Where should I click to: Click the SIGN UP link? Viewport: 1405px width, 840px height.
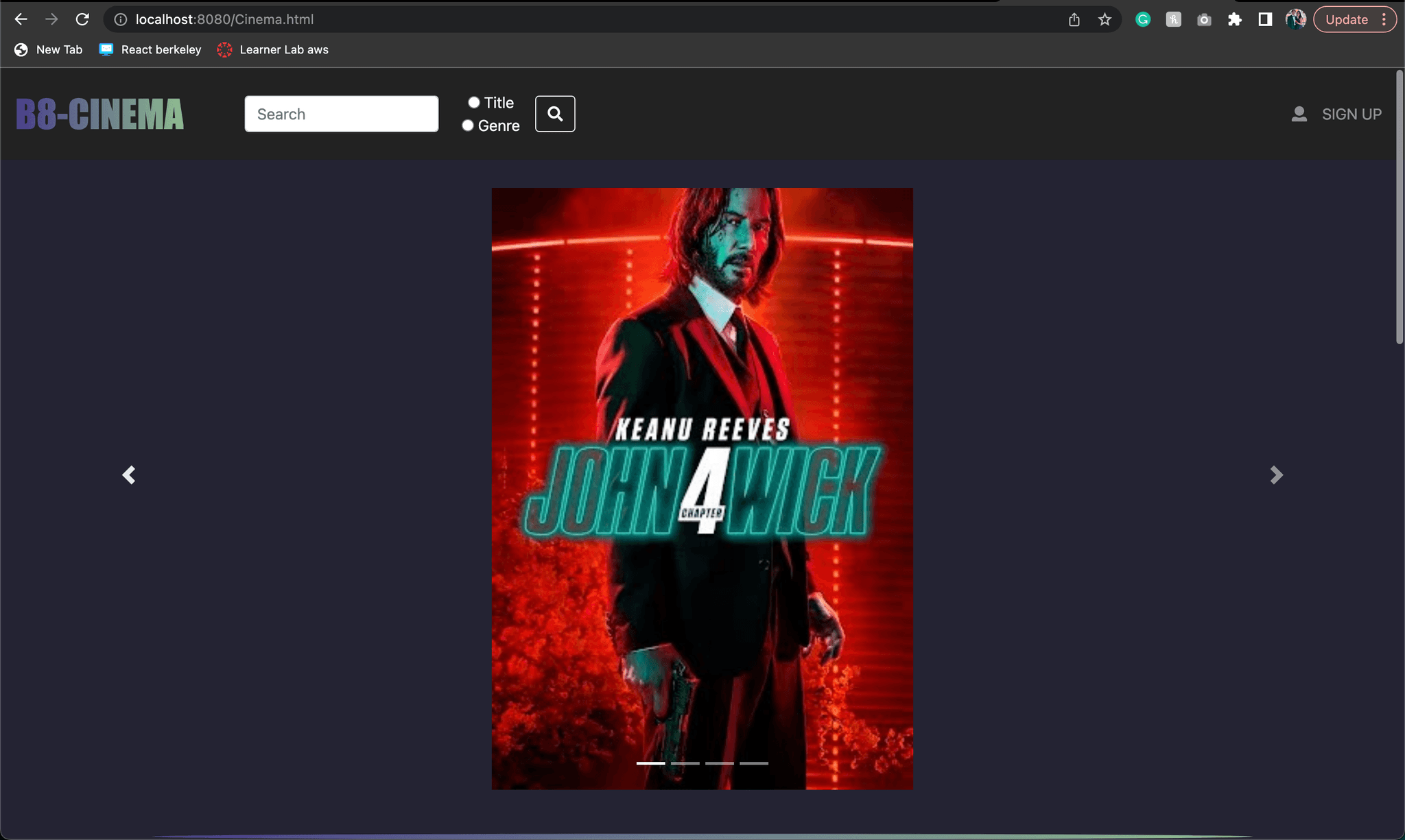(1351, 115)
